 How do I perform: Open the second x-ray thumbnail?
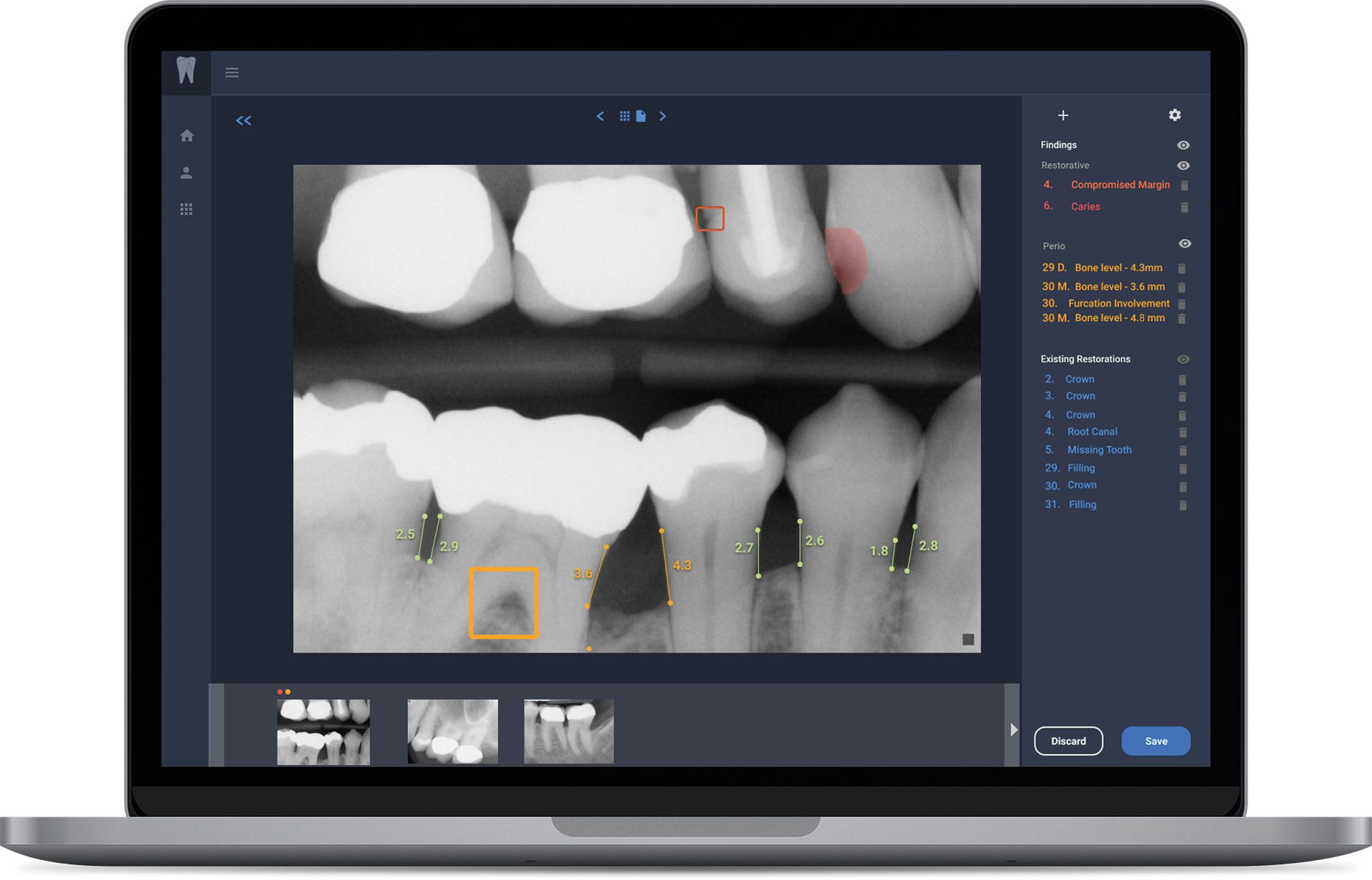[452, 731]
